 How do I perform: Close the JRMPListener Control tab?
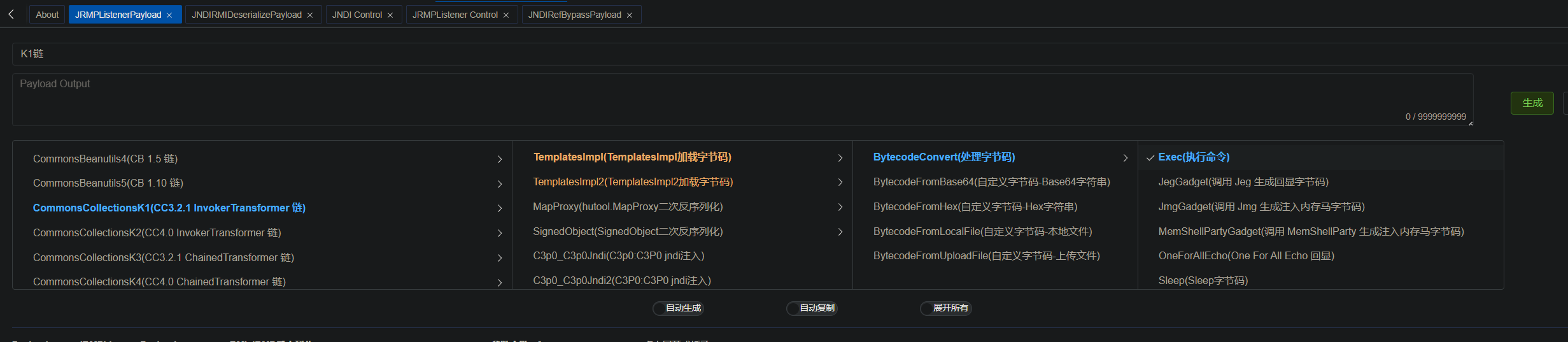pos(506,15)
